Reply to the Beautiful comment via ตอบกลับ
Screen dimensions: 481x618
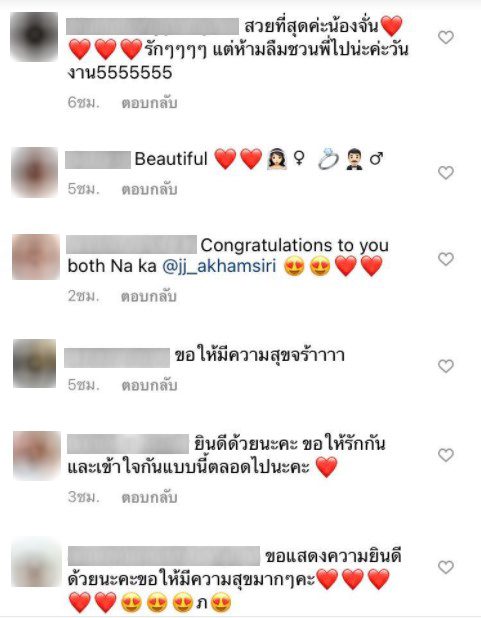click(x=149, y=189)
